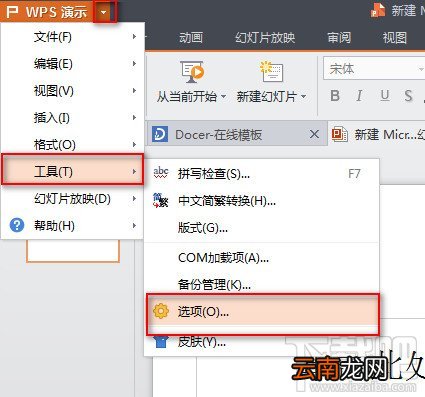The image size is (425, 397).
Task: Switch to the 幻灯片放映 ribbon tab
Action: coord(265,38)
